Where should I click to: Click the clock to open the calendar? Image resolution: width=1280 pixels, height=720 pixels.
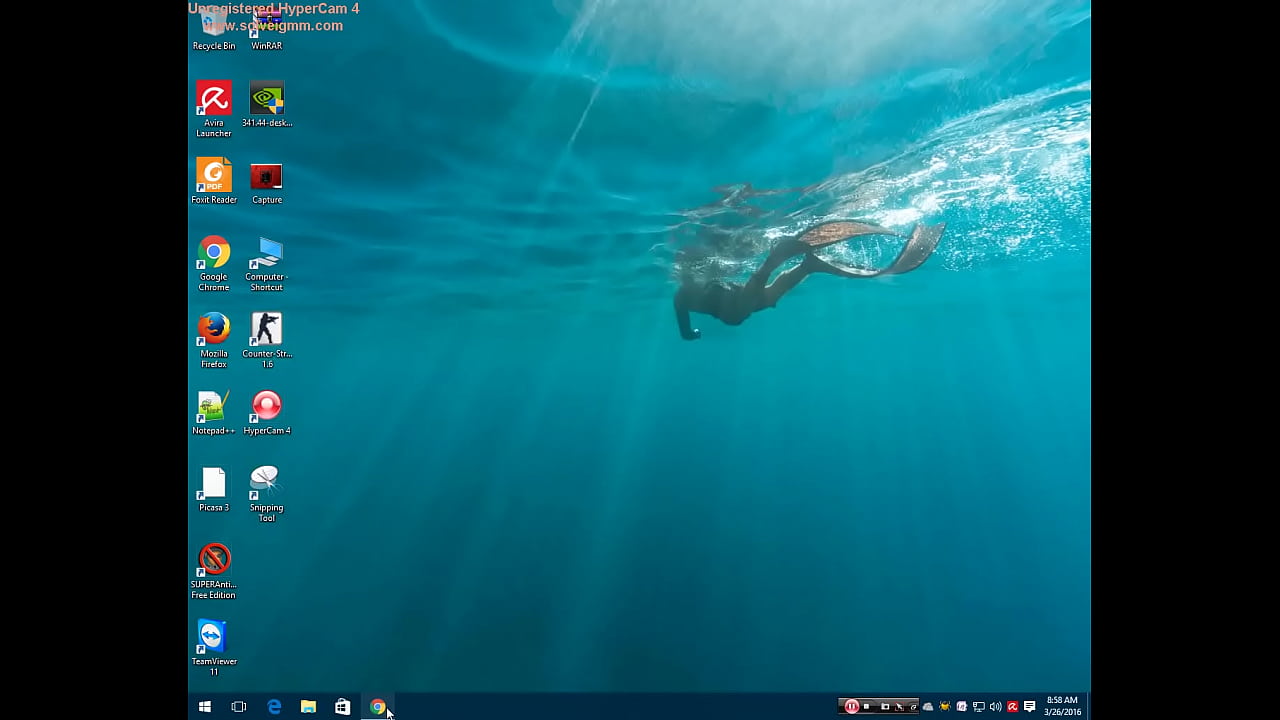pos(1060,707)
